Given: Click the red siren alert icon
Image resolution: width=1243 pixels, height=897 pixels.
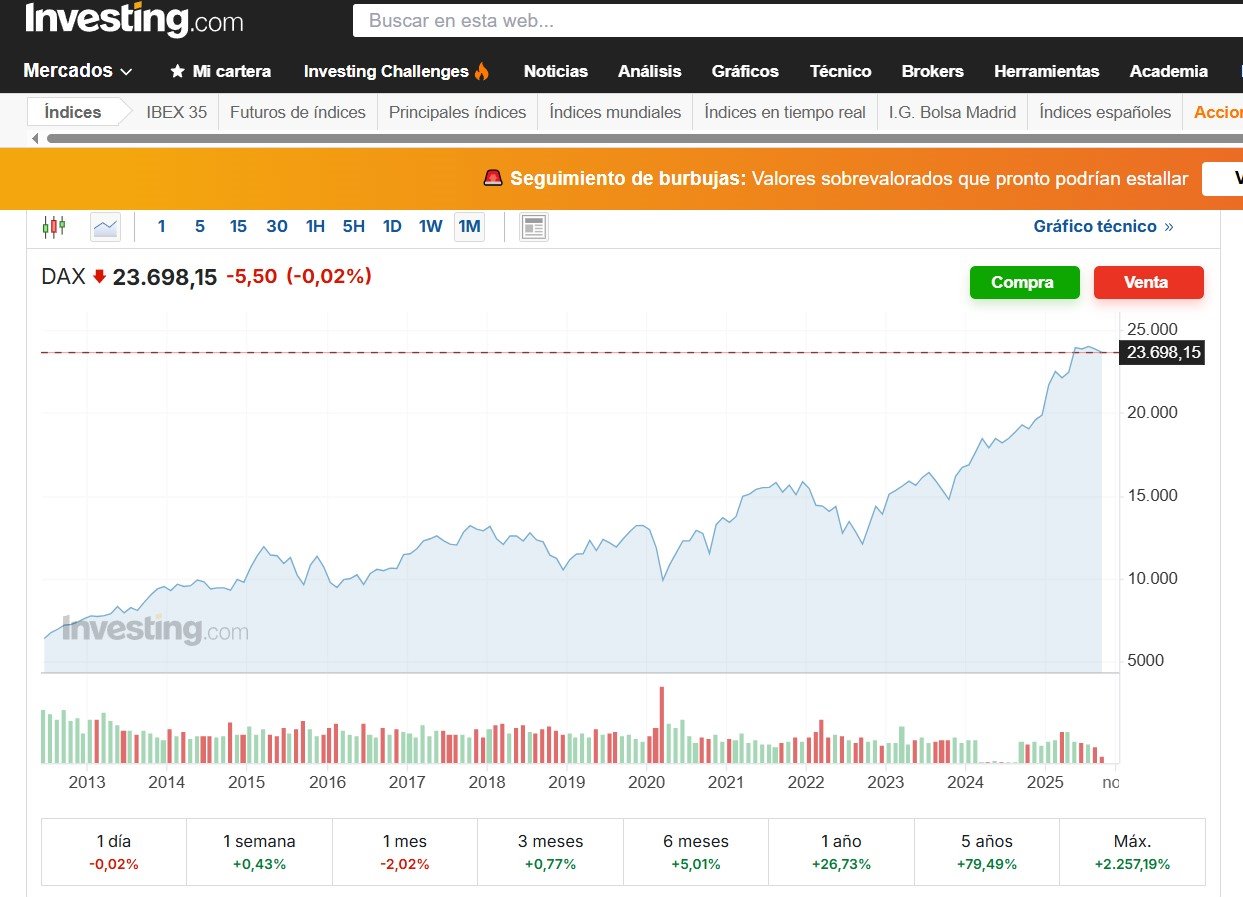Looking at the screenshot, I should click(493, 178).
